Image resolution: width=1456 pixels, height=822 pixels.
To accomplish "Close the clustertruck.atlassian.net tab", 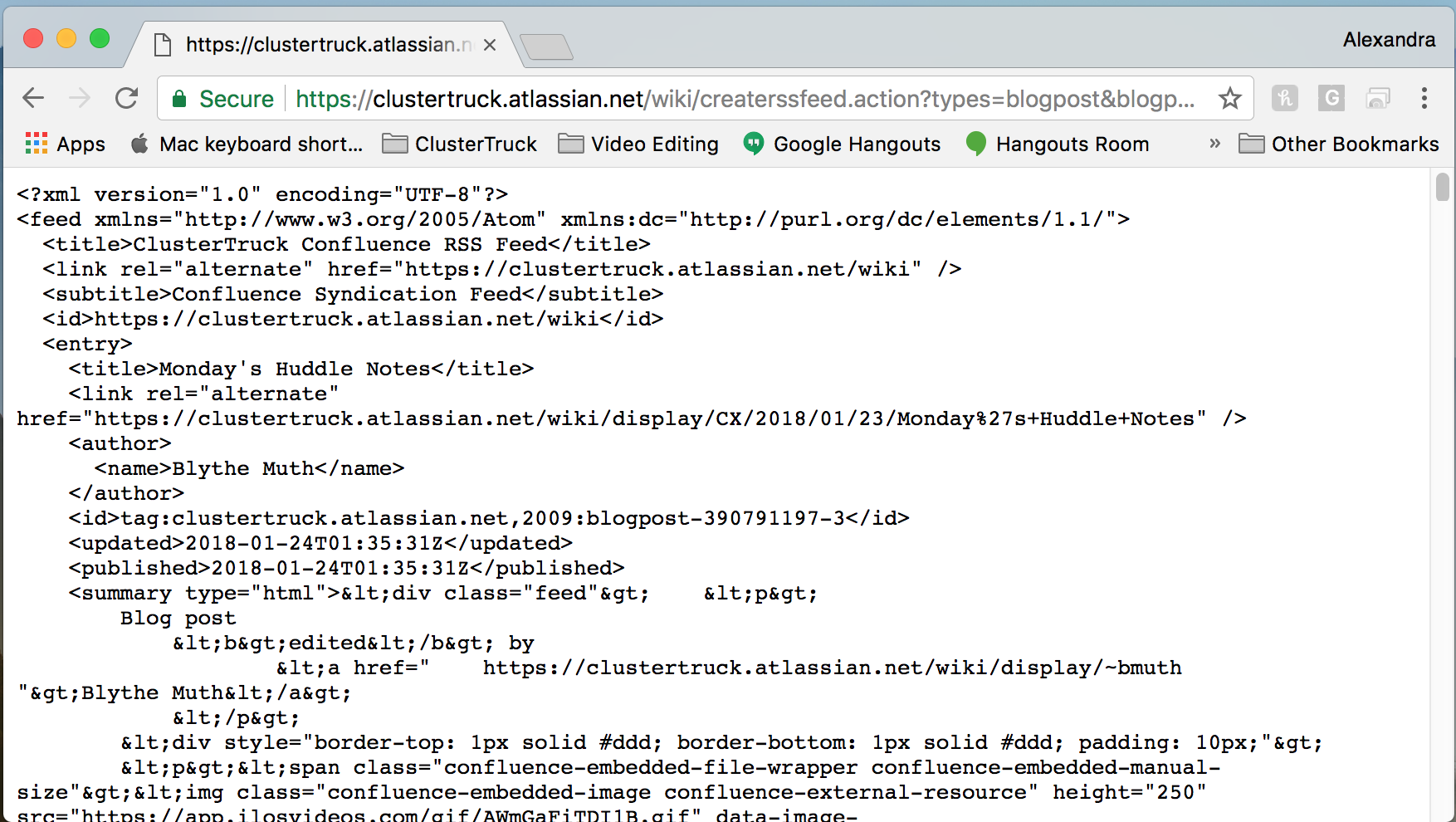I will pos(490,45).
